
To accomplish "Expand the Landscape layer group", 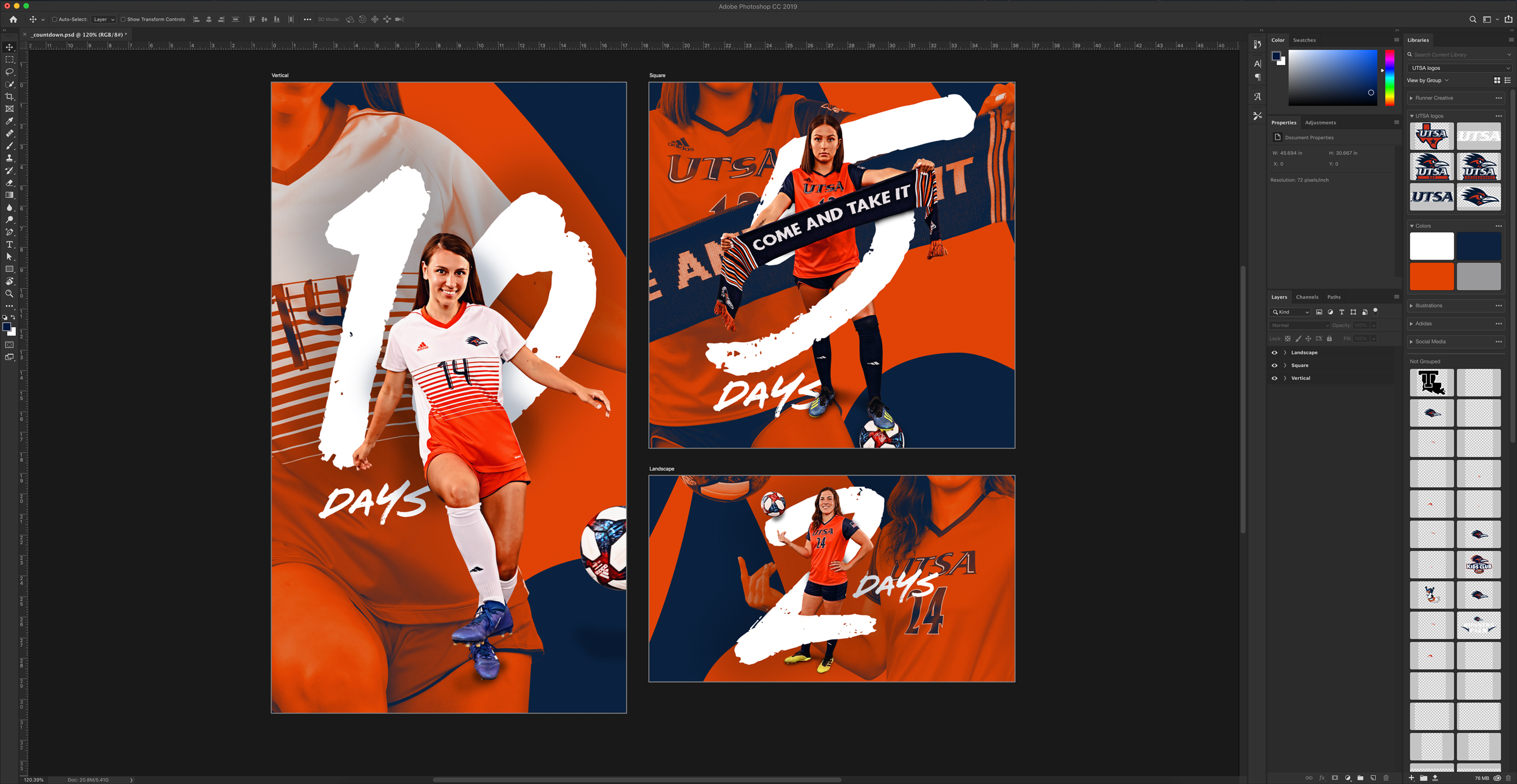I will [x=1285, y=353].
